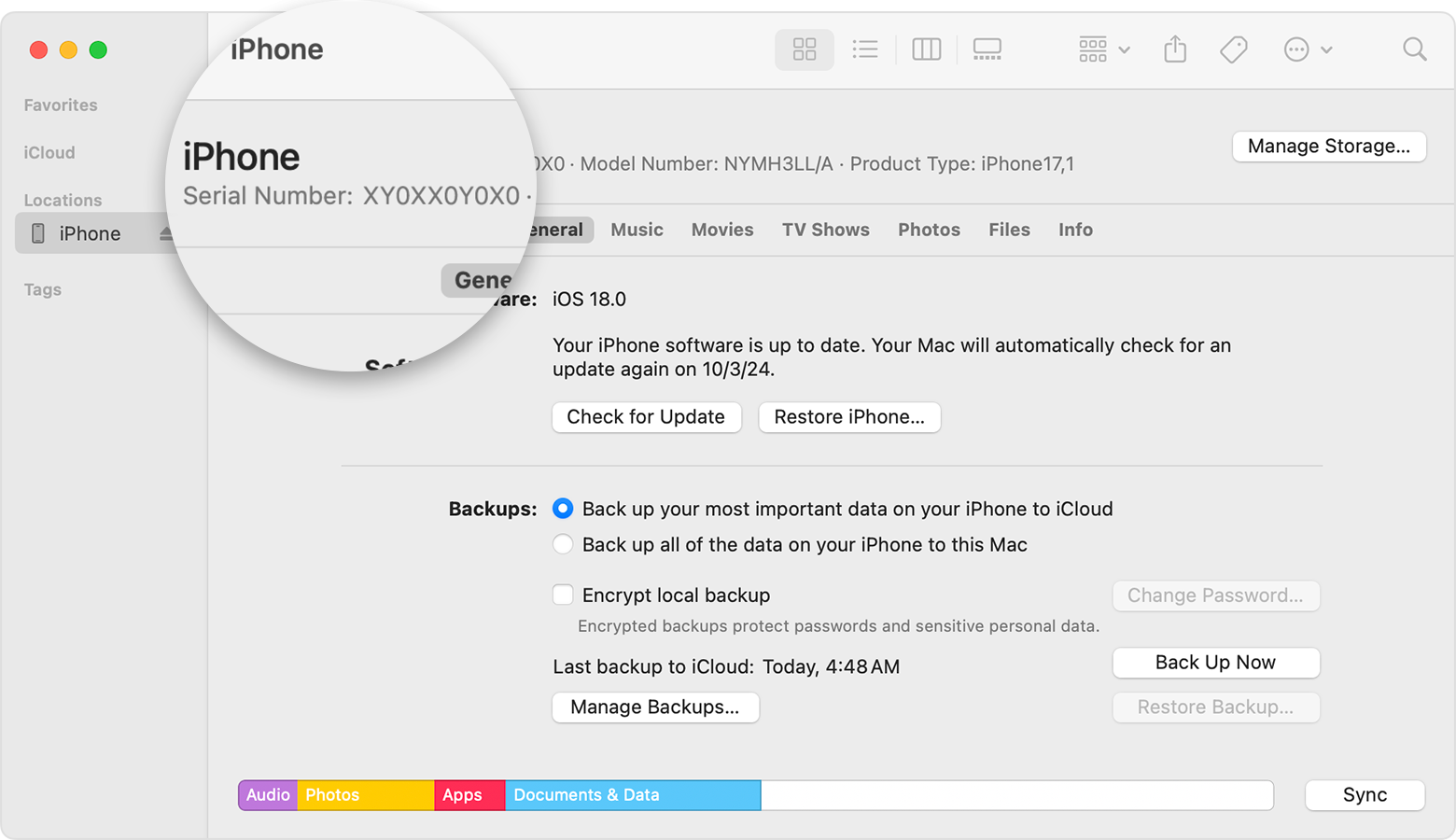Open the TV Shows tab

tap(825, 230)
